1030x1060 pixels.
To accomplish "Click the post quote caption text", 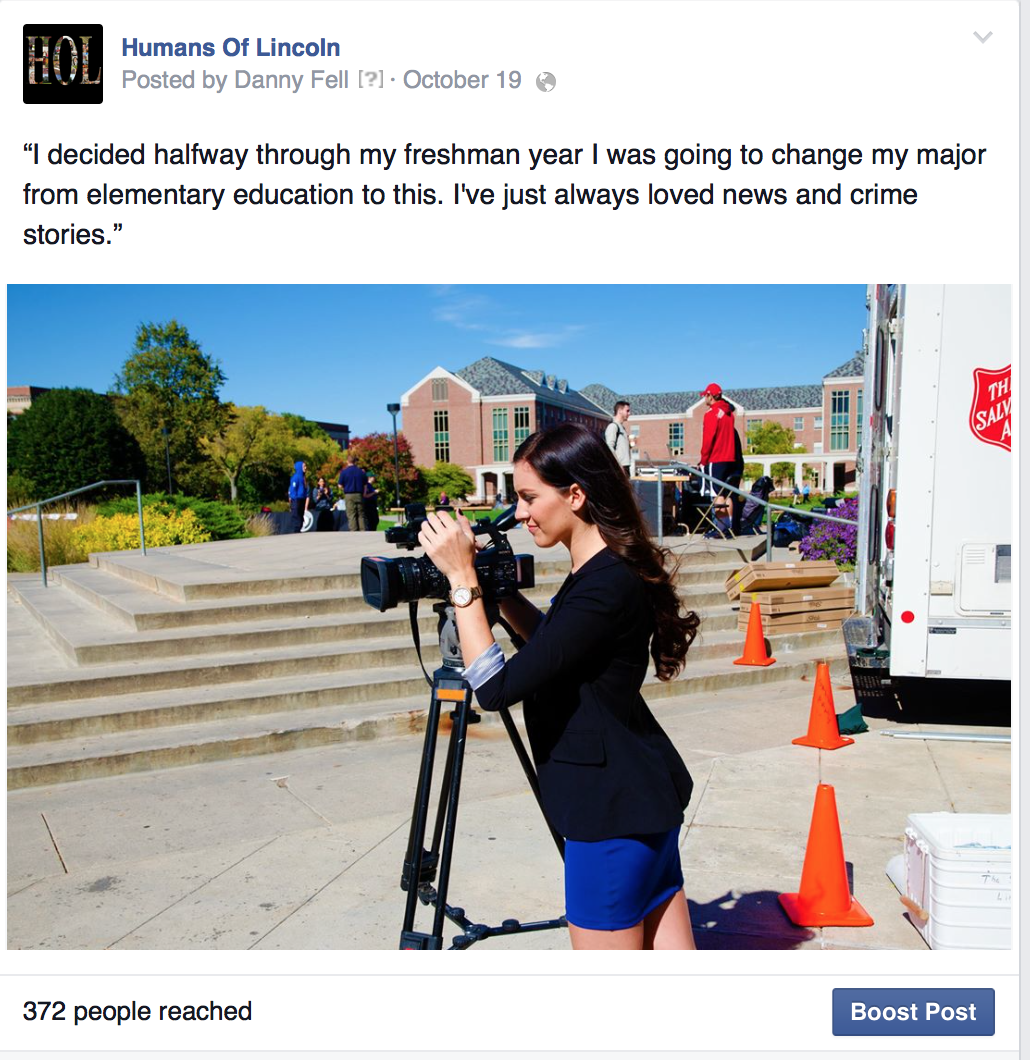I will pyautogui.click(x=504, y=195).
